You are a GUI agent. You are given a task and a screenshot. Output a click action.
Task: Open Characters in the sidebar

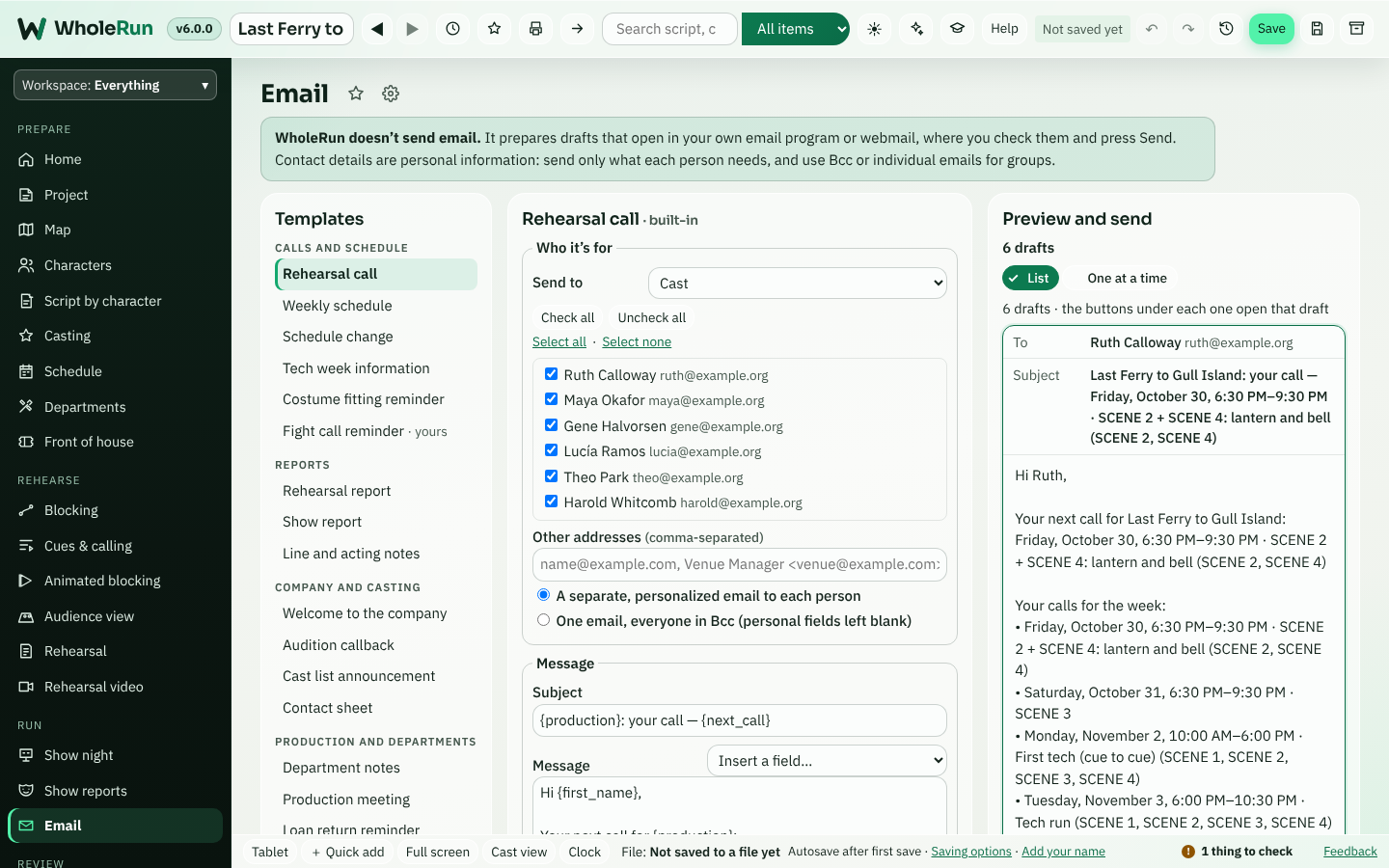point(116,265)
